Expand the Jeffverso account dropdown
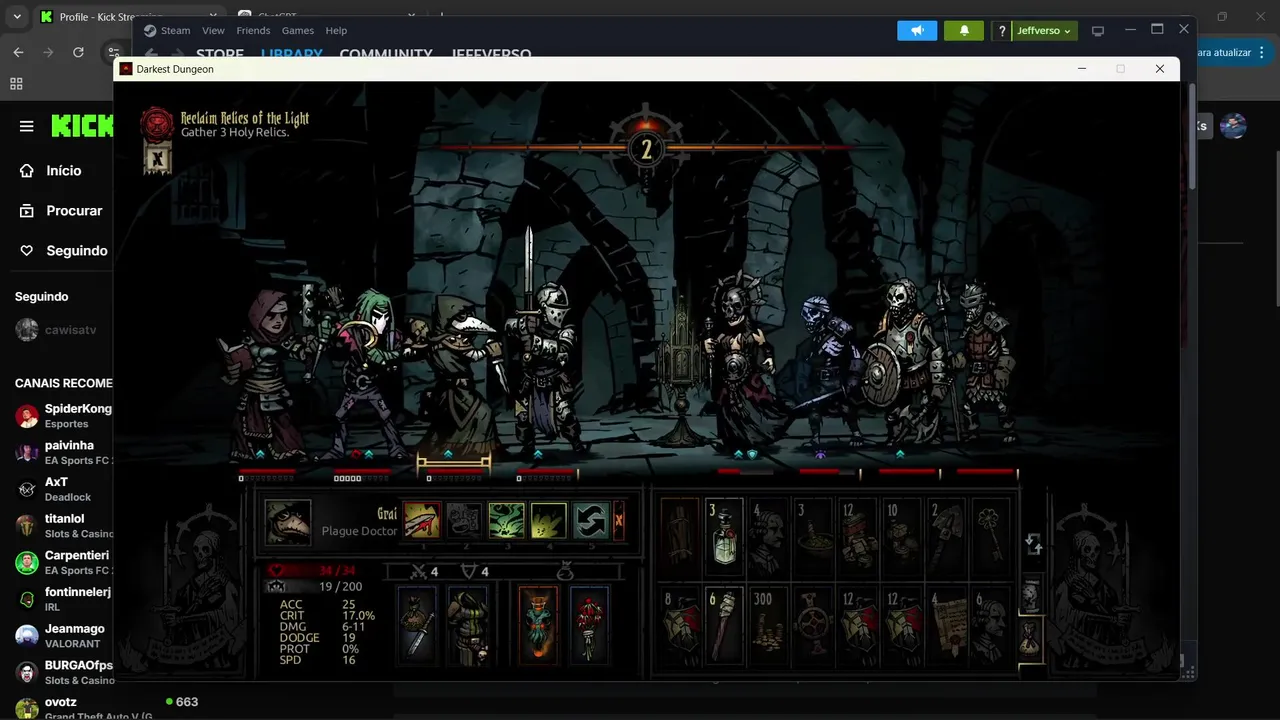Screen dimensions: 1280x720 [x=1044, y=31]
